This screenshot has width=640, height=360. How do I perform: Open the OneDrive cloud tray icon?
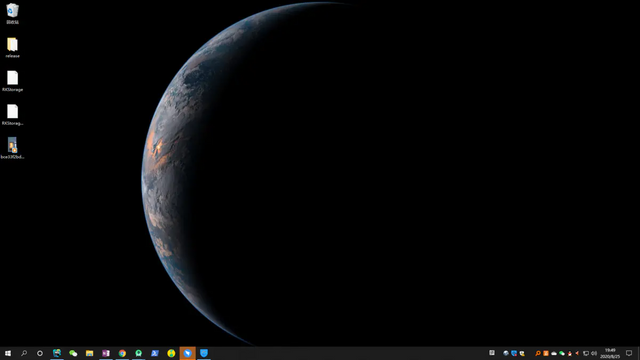coord(554,353)
